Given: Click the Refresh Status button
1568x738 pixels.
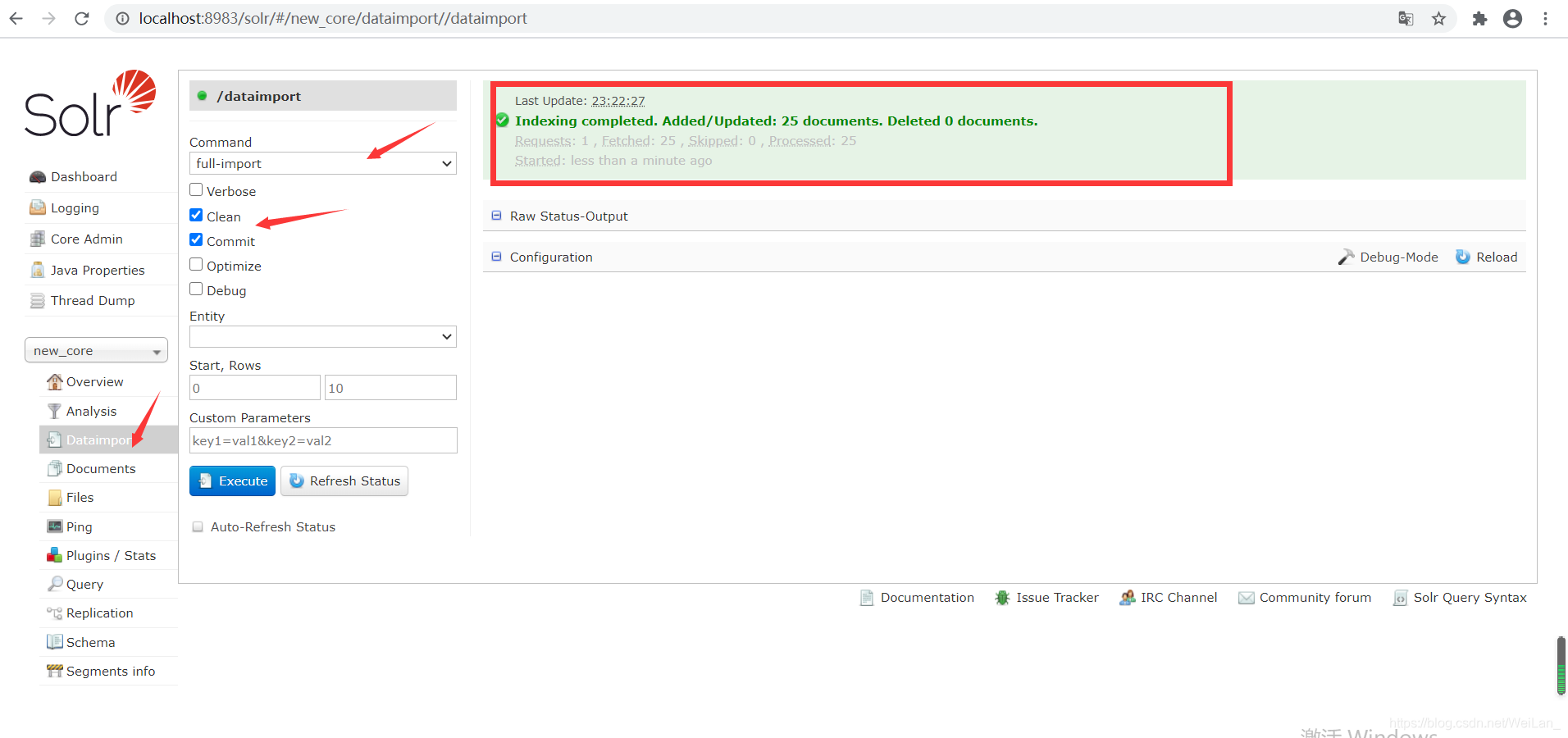Looking at the screenshot, I should pyautogui.click(x=344, y=481).
